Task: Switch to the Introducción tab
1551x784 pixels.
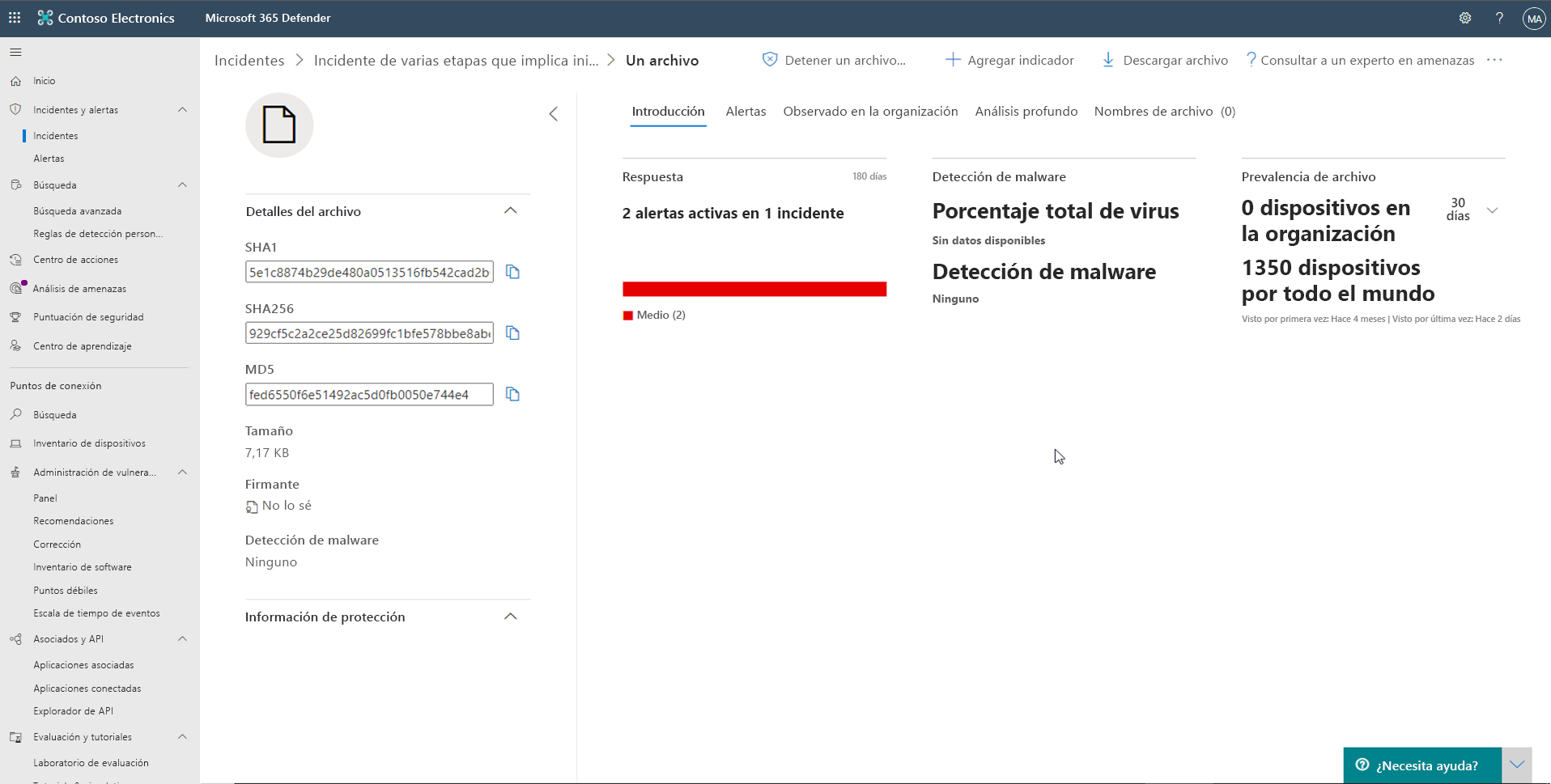Action: click(668, 112)
